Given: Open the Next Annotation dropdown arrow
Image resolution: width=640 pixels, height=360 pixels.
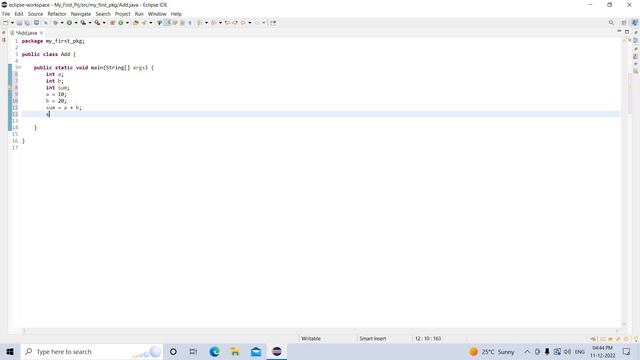Looking at the screenshot, I should 206,23.
